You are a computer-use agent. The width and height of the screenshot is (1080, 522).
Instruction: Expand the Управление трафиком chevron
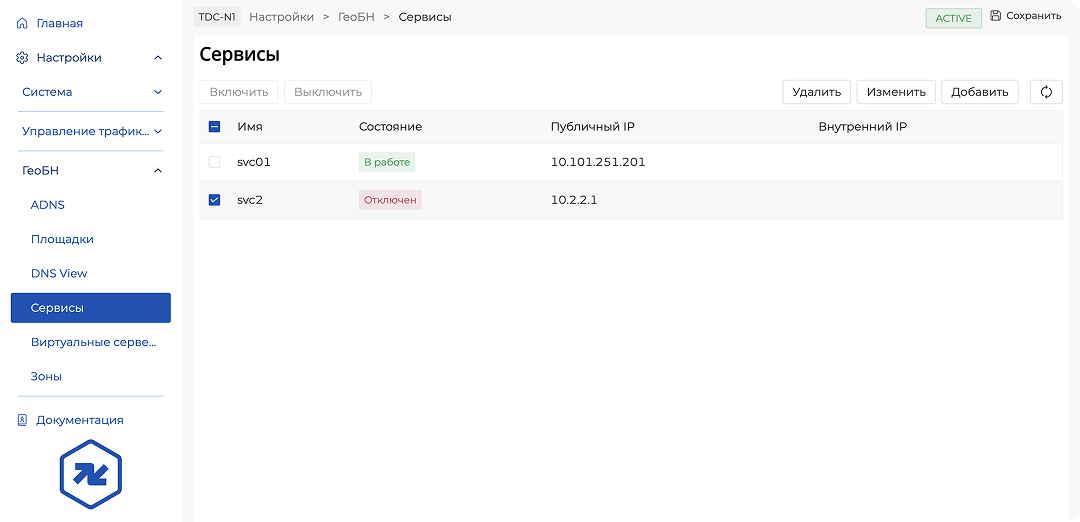click(158, 131)
